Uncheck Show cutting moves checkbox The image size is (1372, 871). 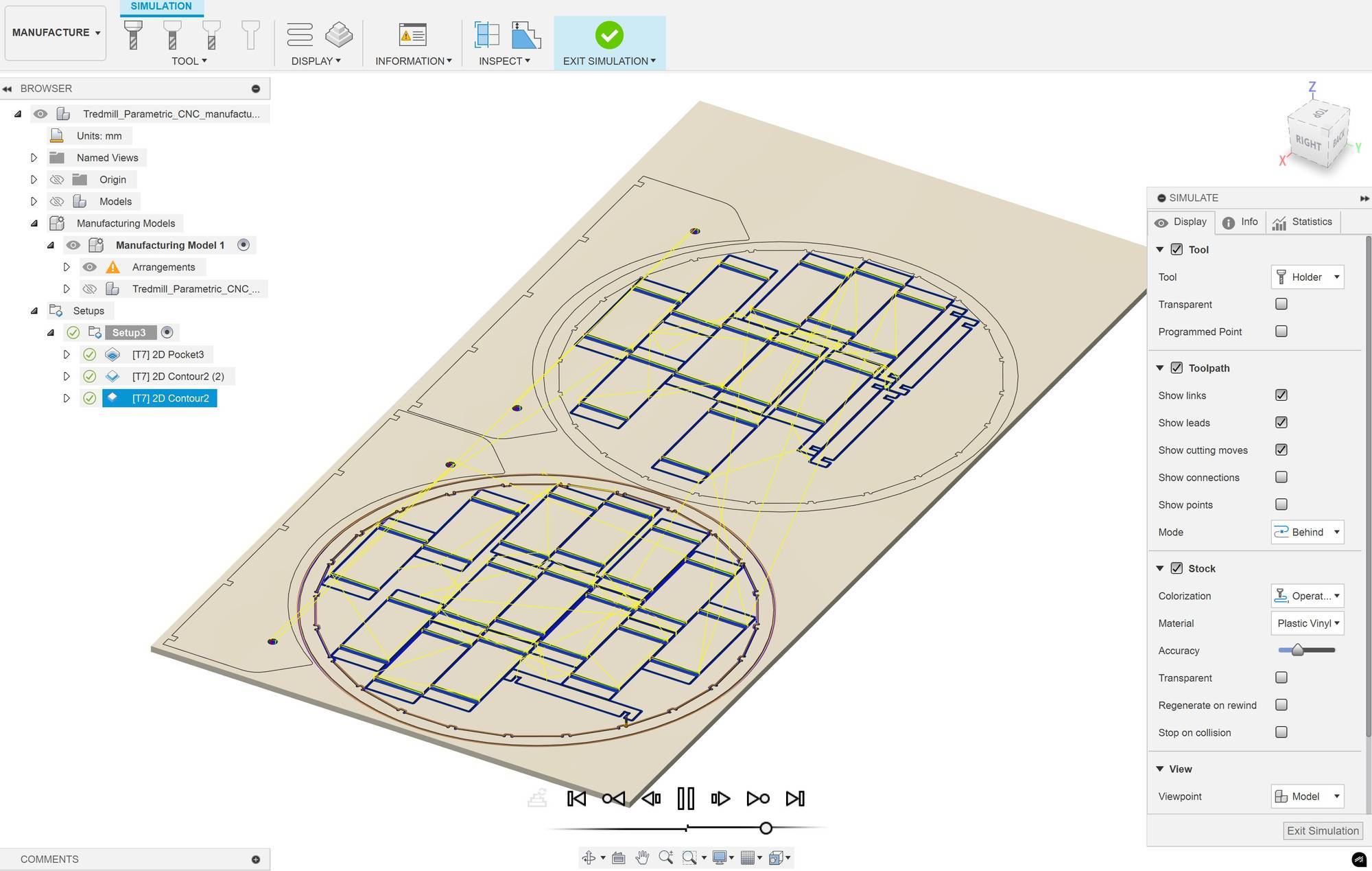[x=1281, y=450]
